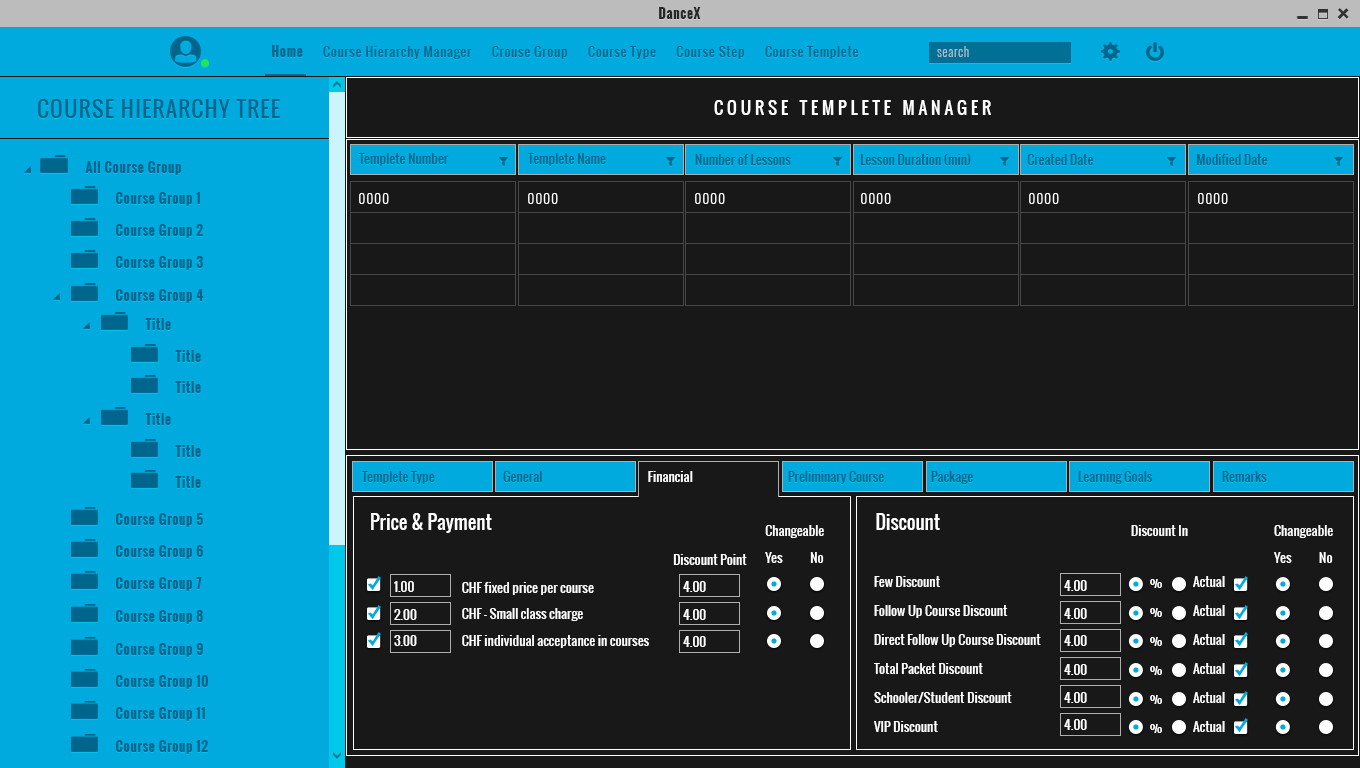Select Course Group 10 in the tree

point(162,681)
